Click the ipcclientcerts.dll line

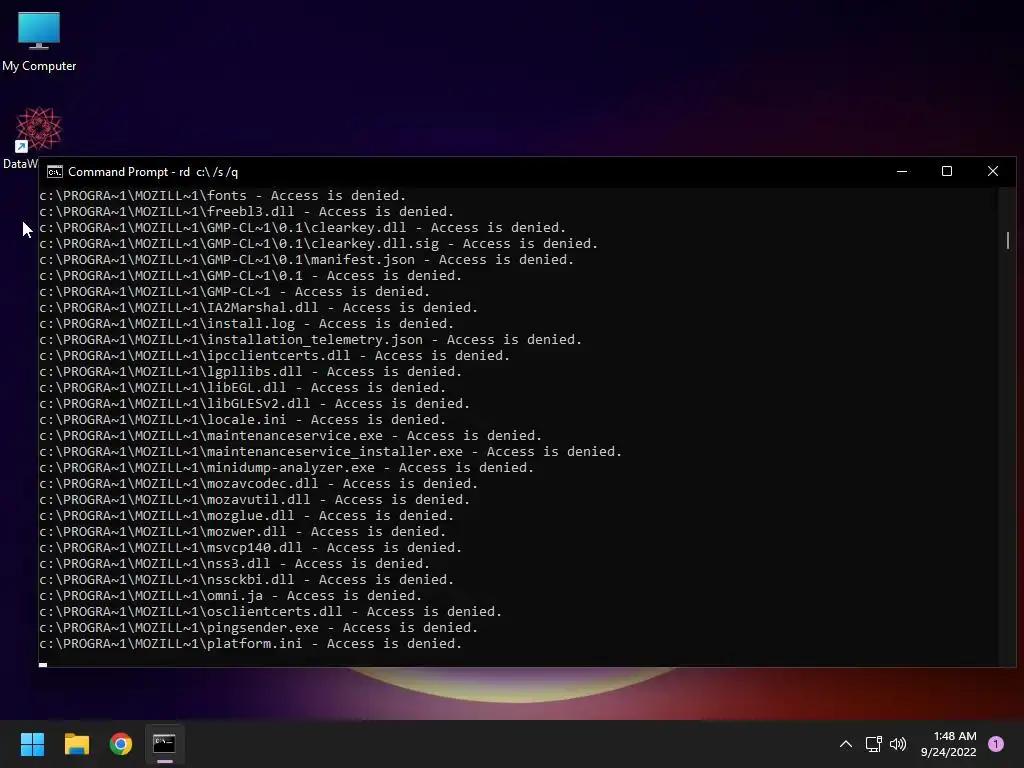coord(274,356)
